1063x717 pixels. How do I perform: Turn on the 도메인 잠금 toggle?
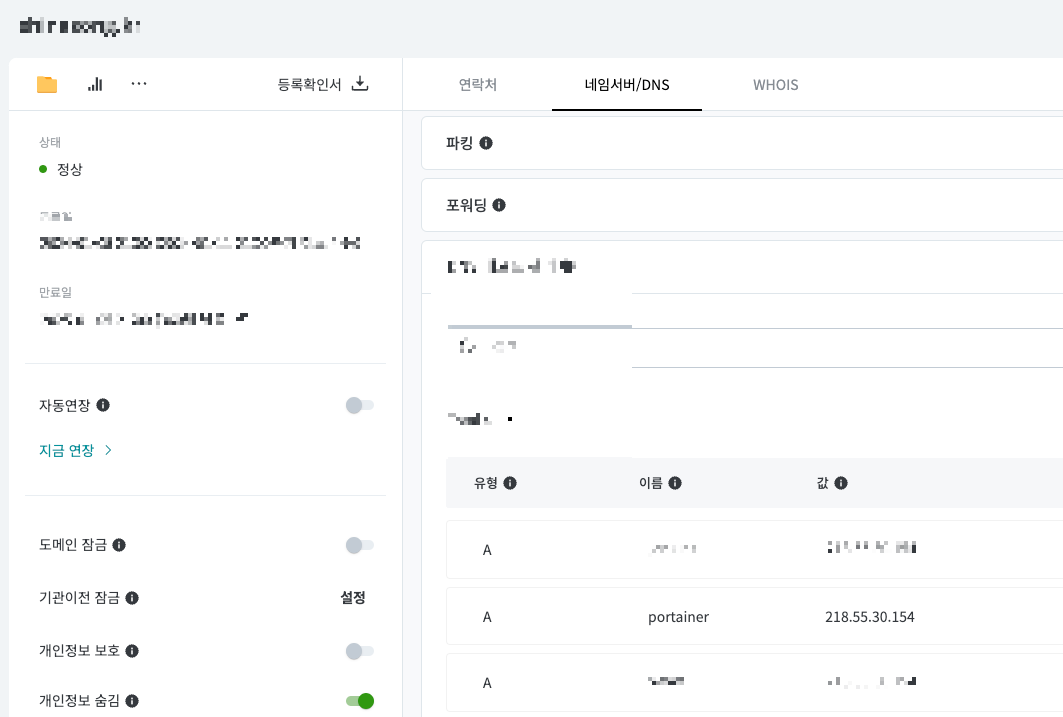pyautogui.click(x=360, y=545)
